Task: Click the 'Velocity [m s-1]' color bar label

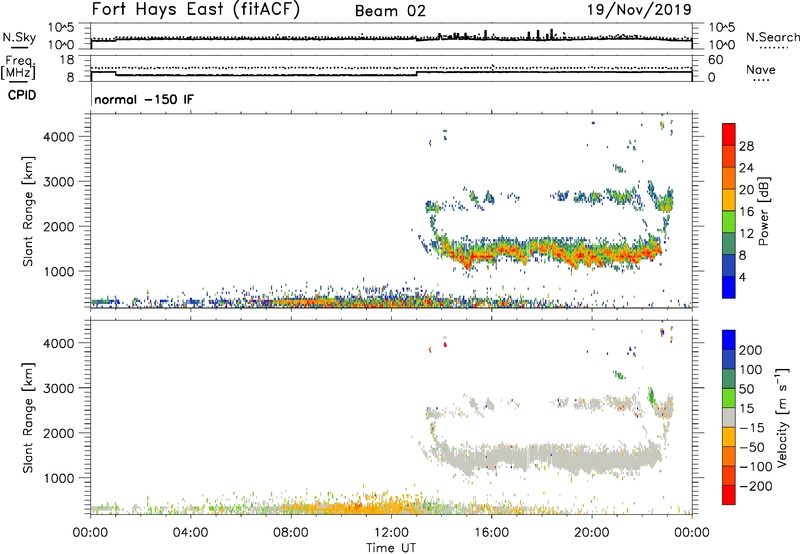Action: (782, 417)
